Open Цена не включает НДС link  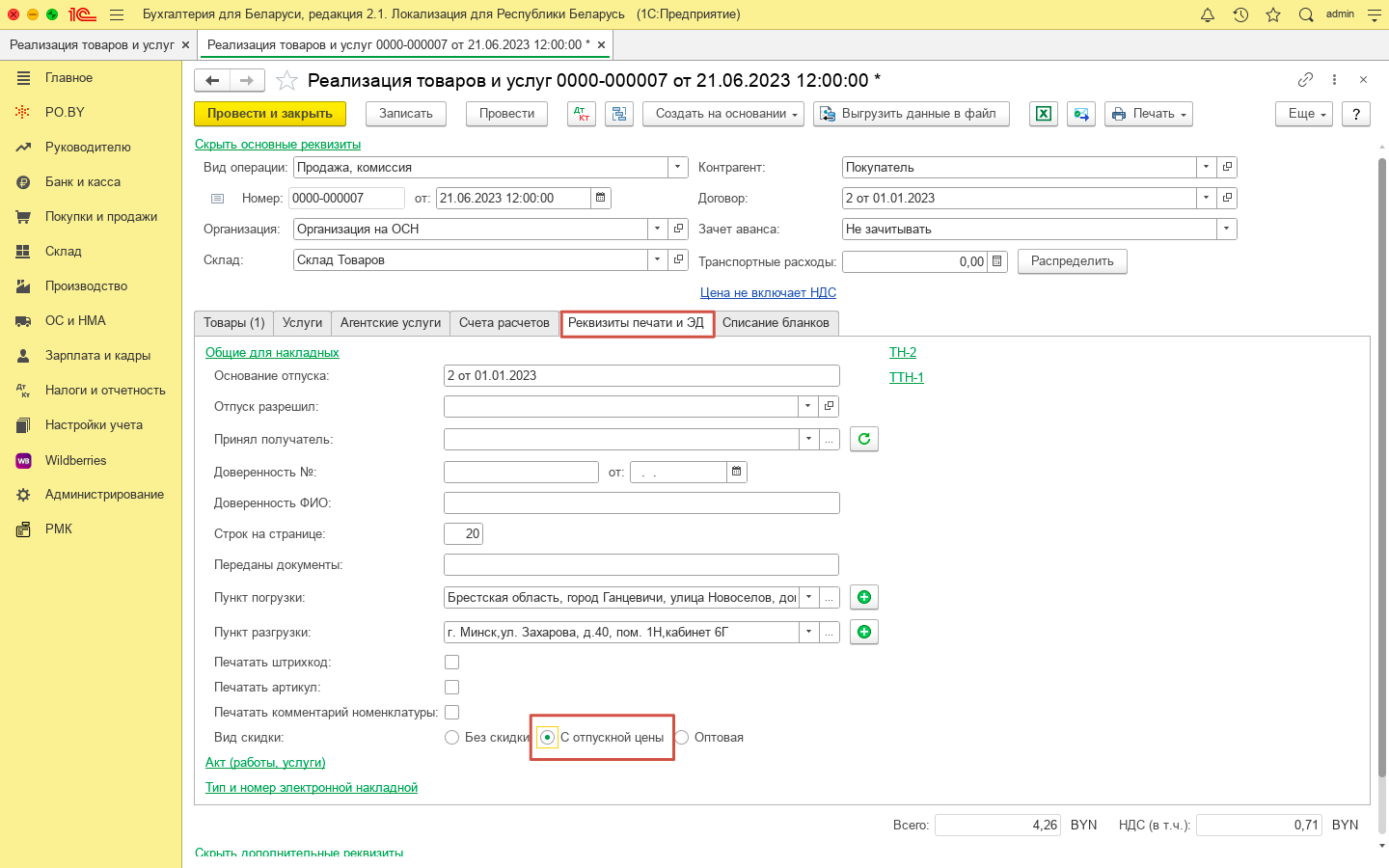(768, 292)
